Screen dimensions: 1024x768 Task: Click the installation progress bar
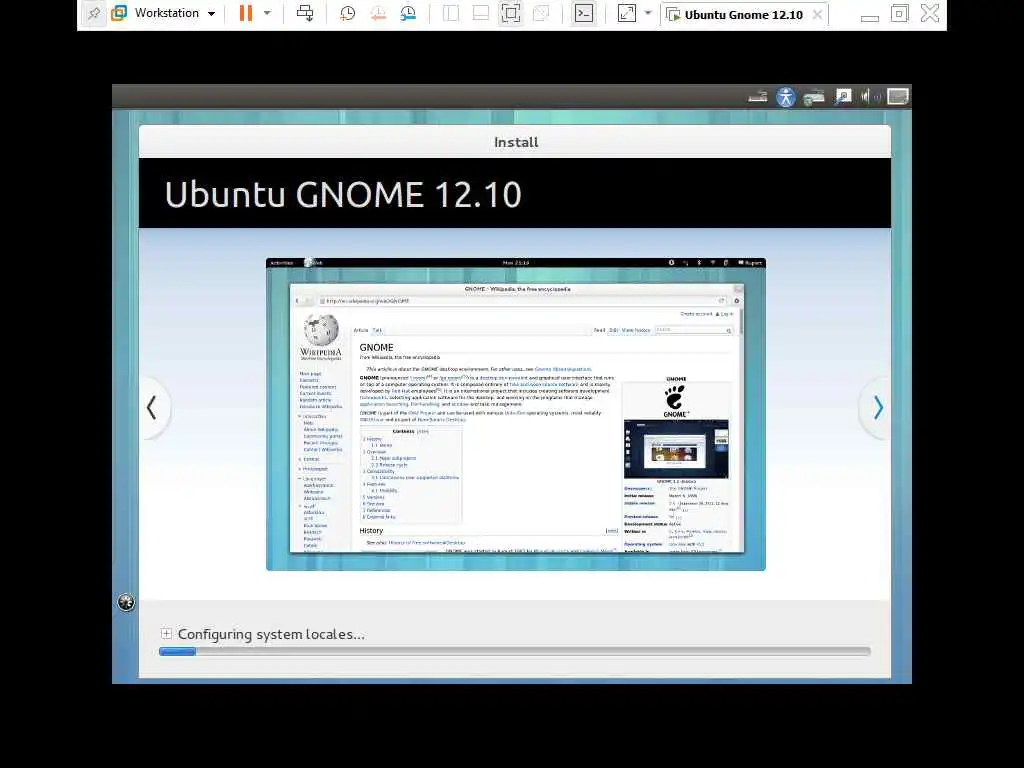tap(515, 651)
